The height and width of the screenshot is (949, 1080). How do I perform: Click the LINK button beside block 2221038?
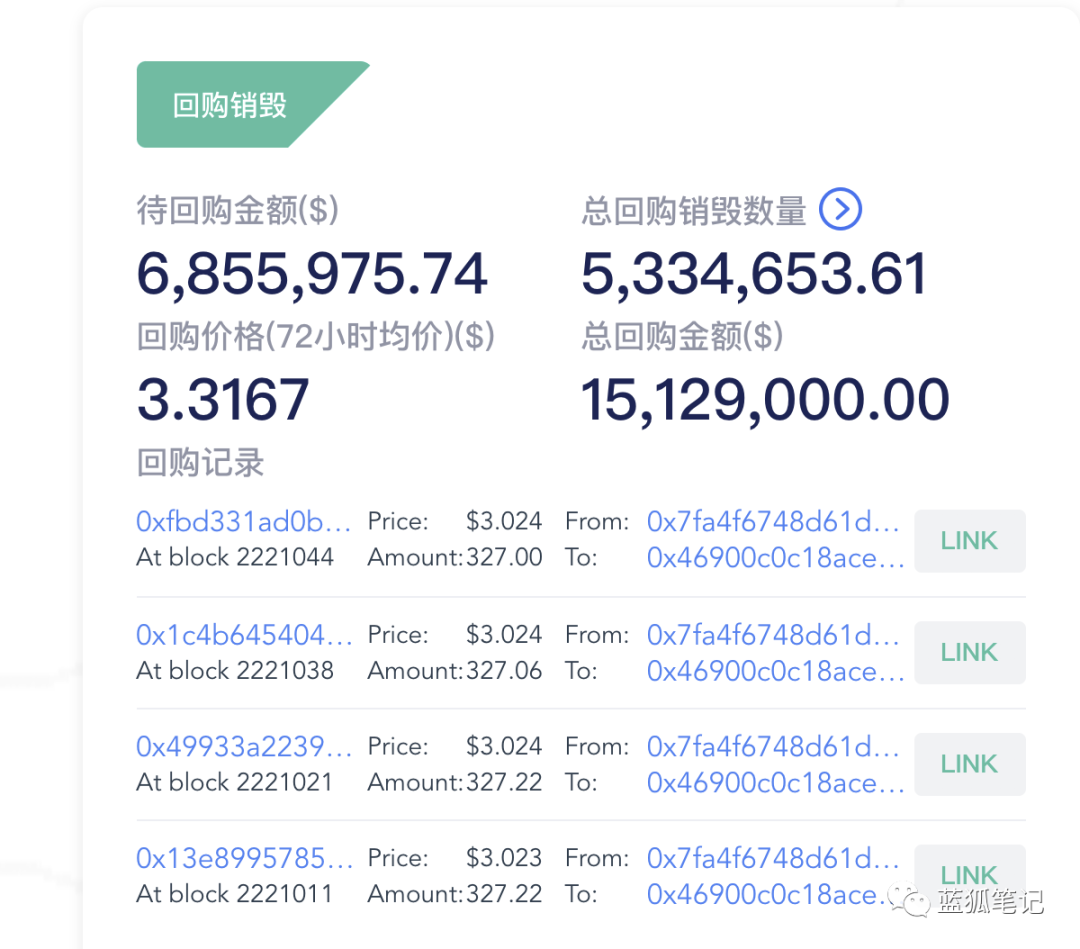tap(968, 652)
